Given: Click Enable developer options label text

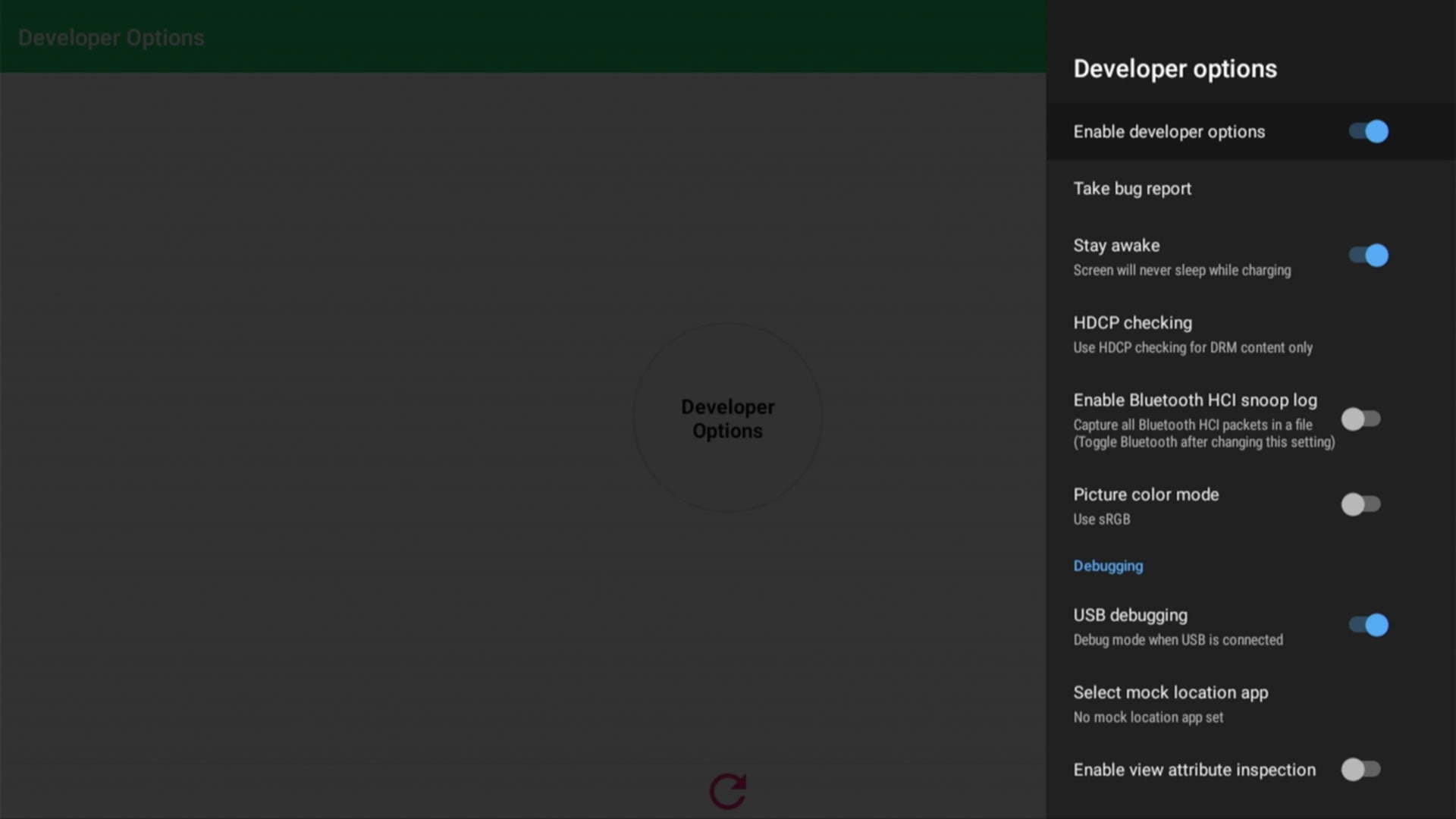Looking at the screenshot, I should 1169,132.
